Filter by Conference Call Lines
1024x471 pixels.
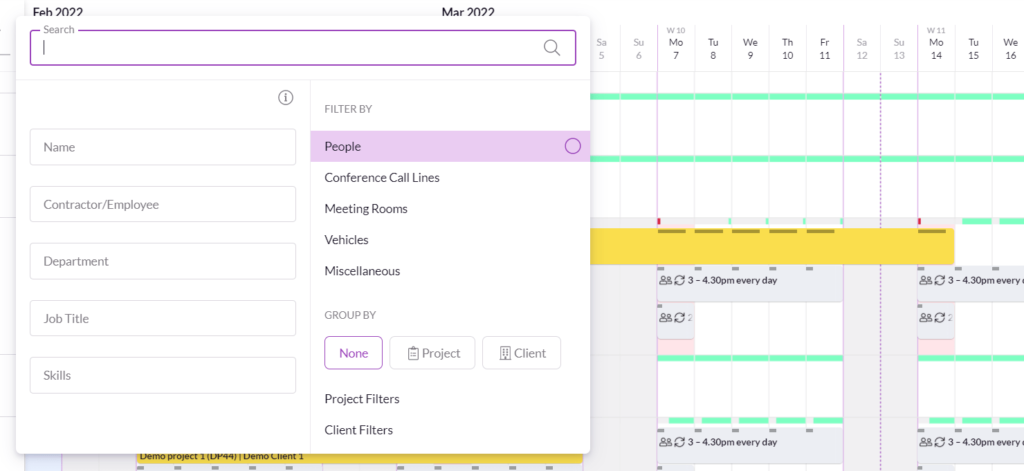[x=382, y=178]
